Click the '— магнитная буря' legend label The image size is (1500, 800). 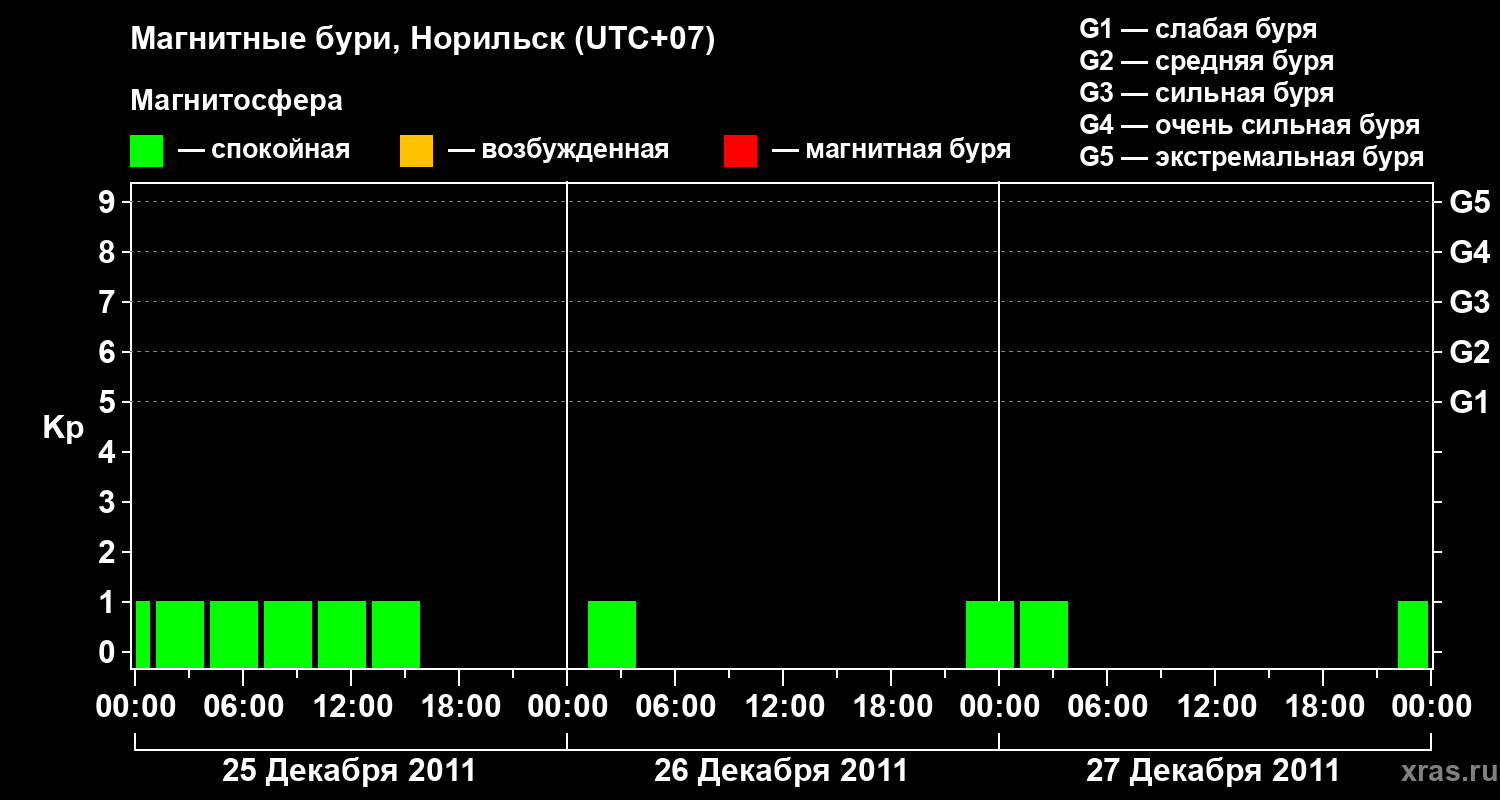tap(891, 150)
